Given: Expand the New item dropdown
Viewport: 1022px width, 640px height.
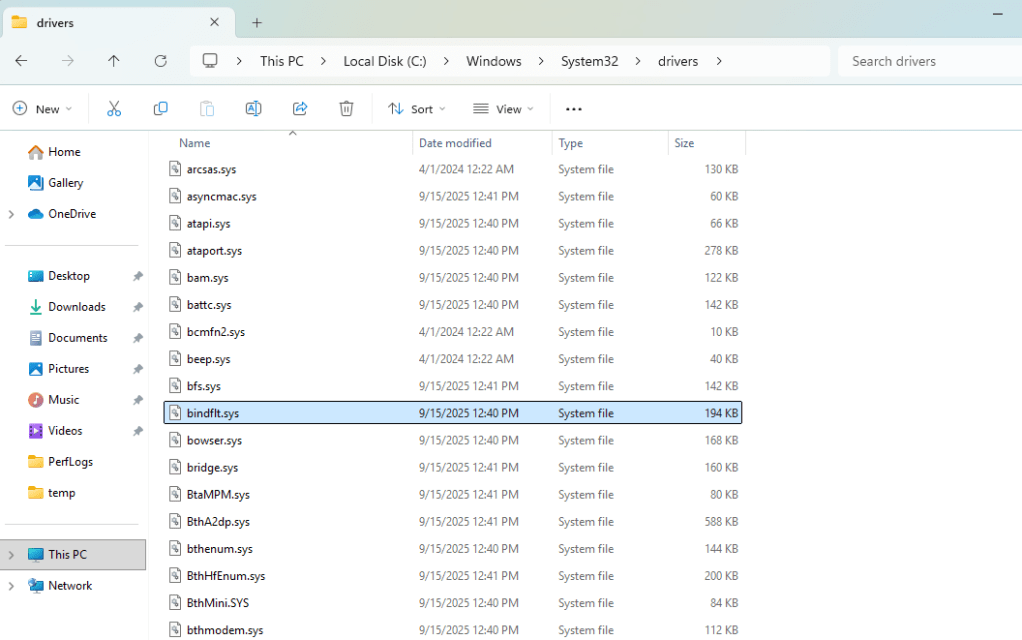Looking at the screenshot, I should pos(42,109).
